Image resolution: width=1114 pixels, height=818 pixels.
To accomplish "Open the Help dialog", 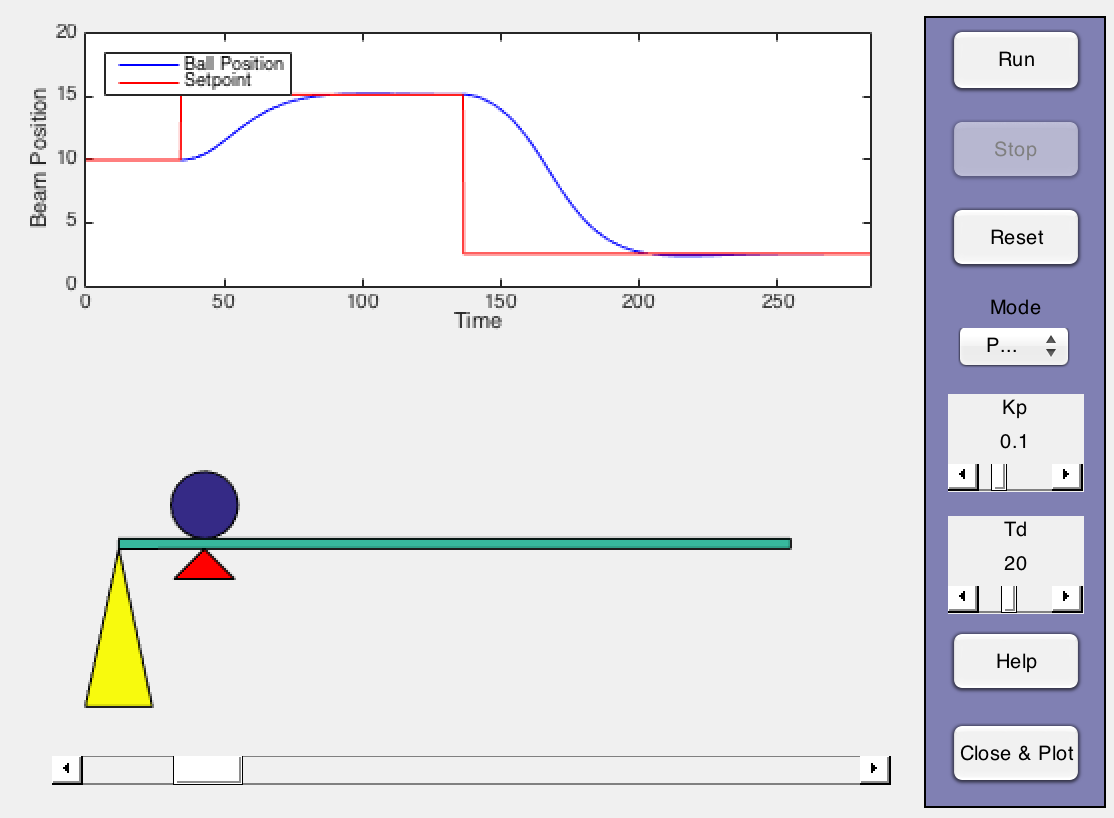I will point(1015,662).
